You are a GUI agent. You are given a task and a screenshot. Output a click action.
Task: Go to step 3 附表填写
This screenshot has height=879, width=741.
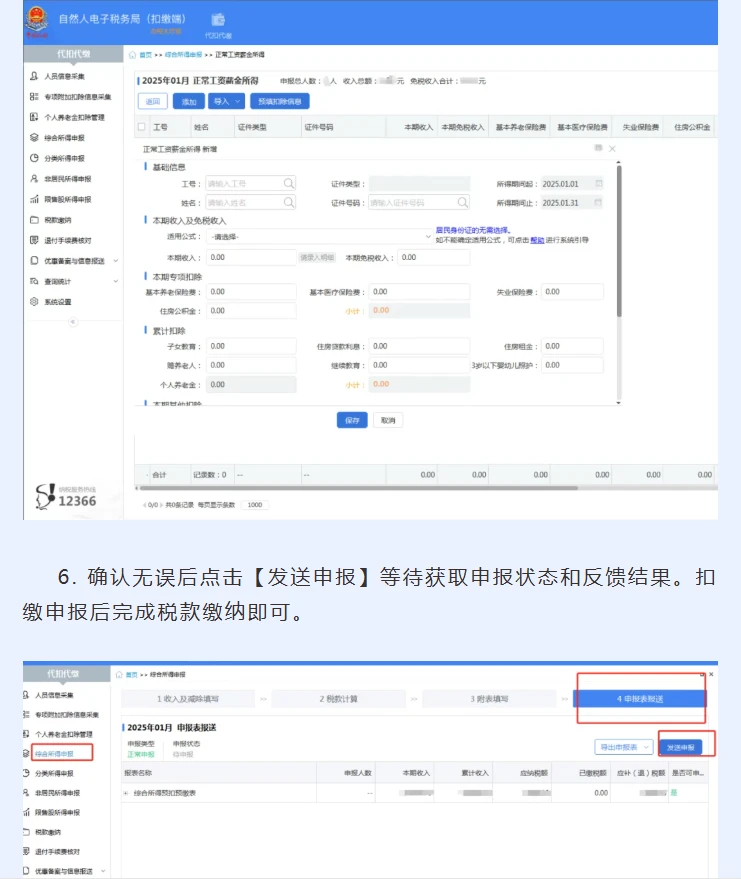coord(489,699)
